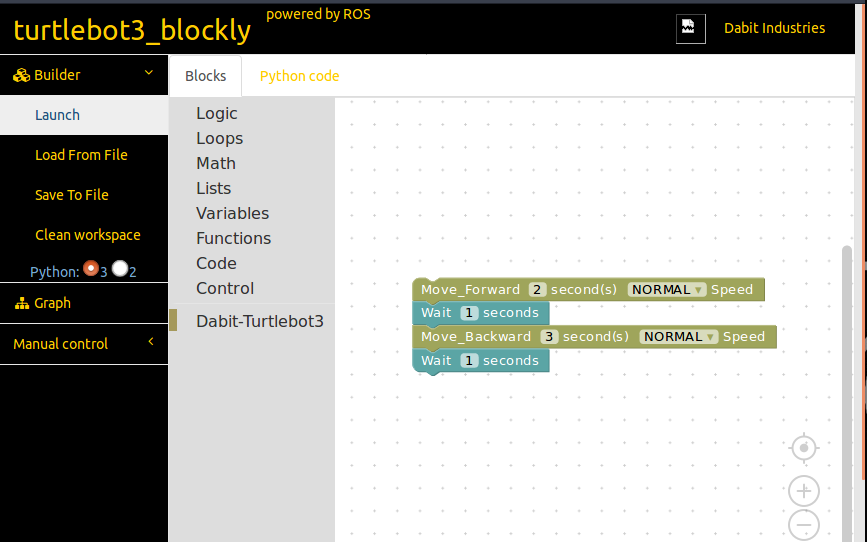Select the Move_Forward block label
The image size is (867, 542).
pyautogui.click(x=471, y=290)
